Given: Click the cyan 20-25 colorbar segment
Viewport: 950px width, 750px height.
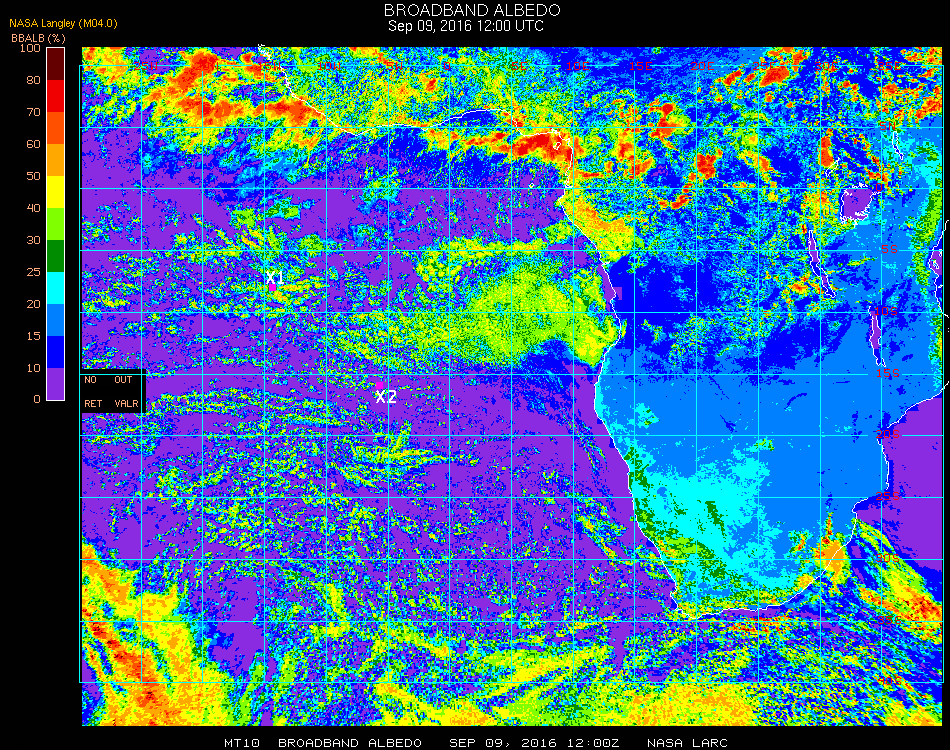Looking at the screenshot, I should 55,288.
